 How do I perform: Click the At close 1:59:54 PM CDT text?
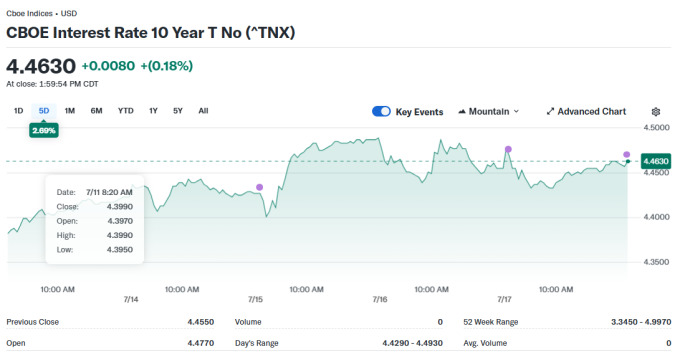click(52, 84)
